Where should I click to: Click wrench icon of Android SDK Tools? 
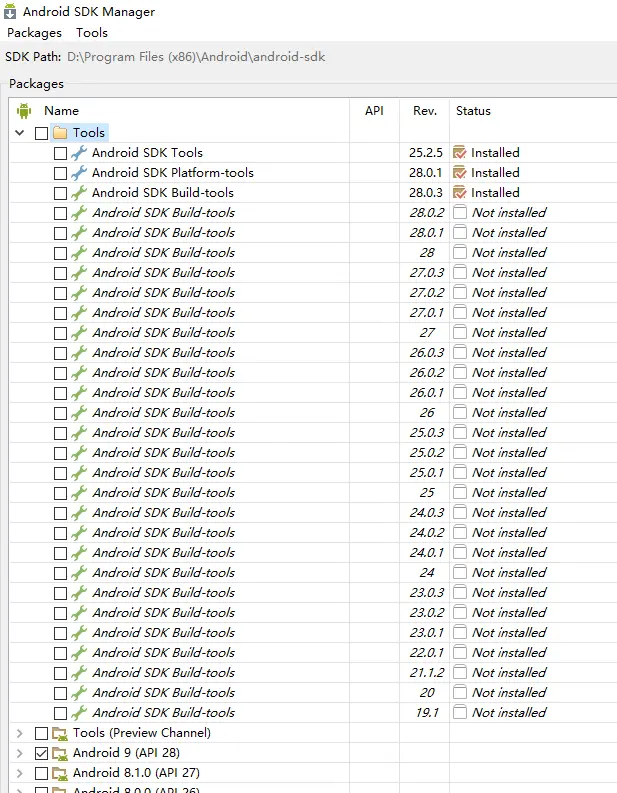point(79,153)
